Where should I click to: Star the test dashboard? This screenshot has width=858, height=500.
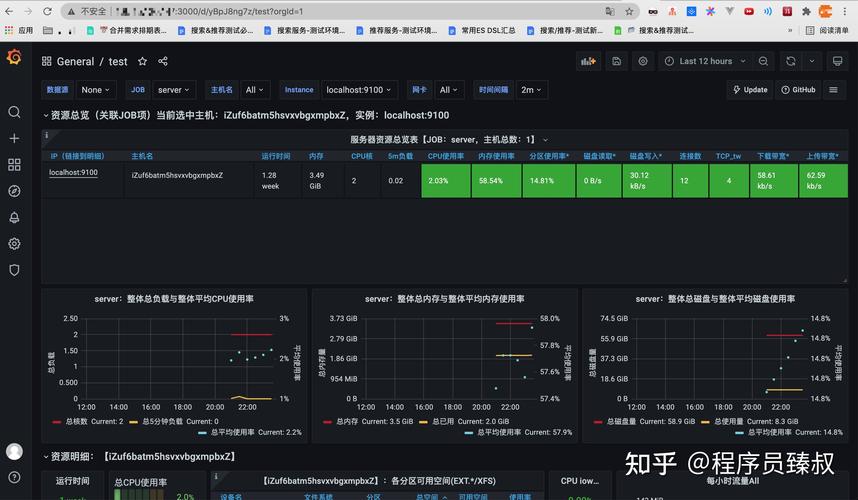point(142,61)
